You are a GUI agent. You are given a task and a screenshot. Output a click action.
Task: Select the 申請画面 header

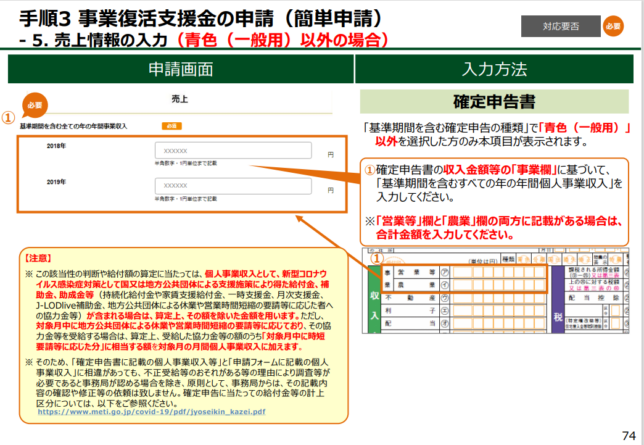click(x=181, y=69)
